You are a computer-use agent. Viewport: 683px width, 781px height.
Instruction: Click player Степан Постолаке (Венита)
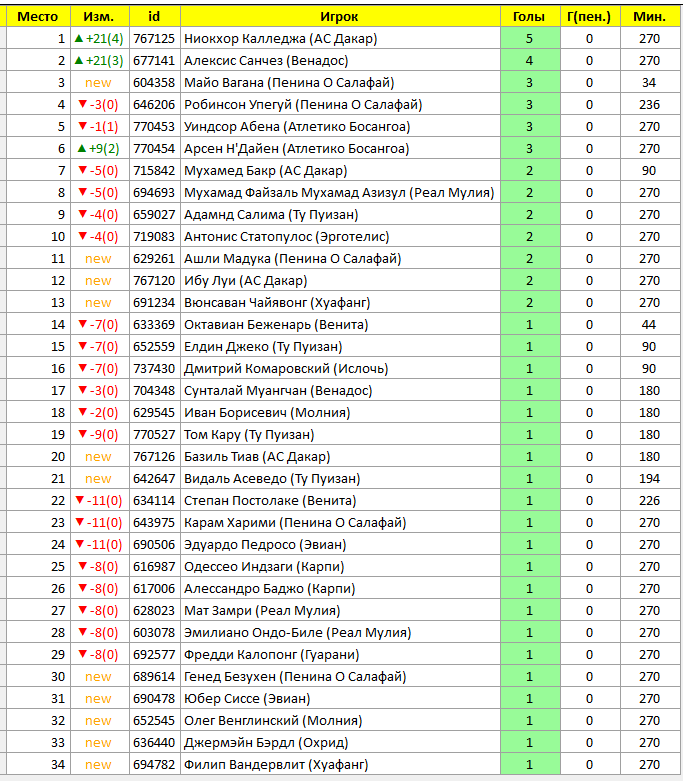pyautogui.click(x=270, y=501)
